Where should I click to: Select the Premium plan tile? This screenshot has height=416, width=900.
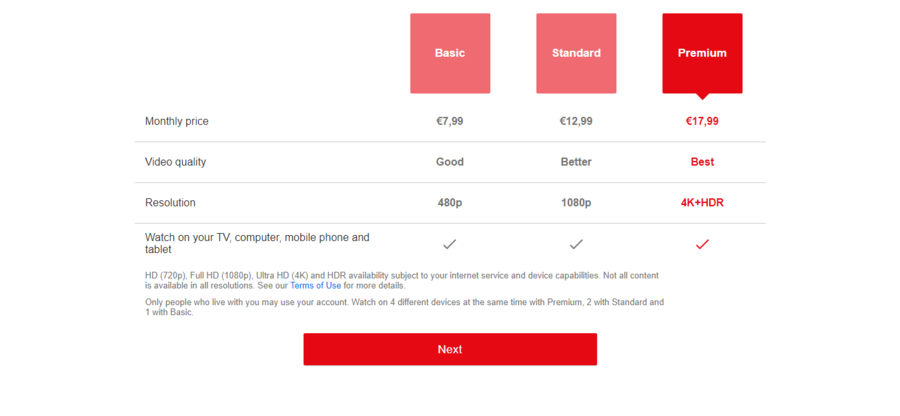coord(702,53)
